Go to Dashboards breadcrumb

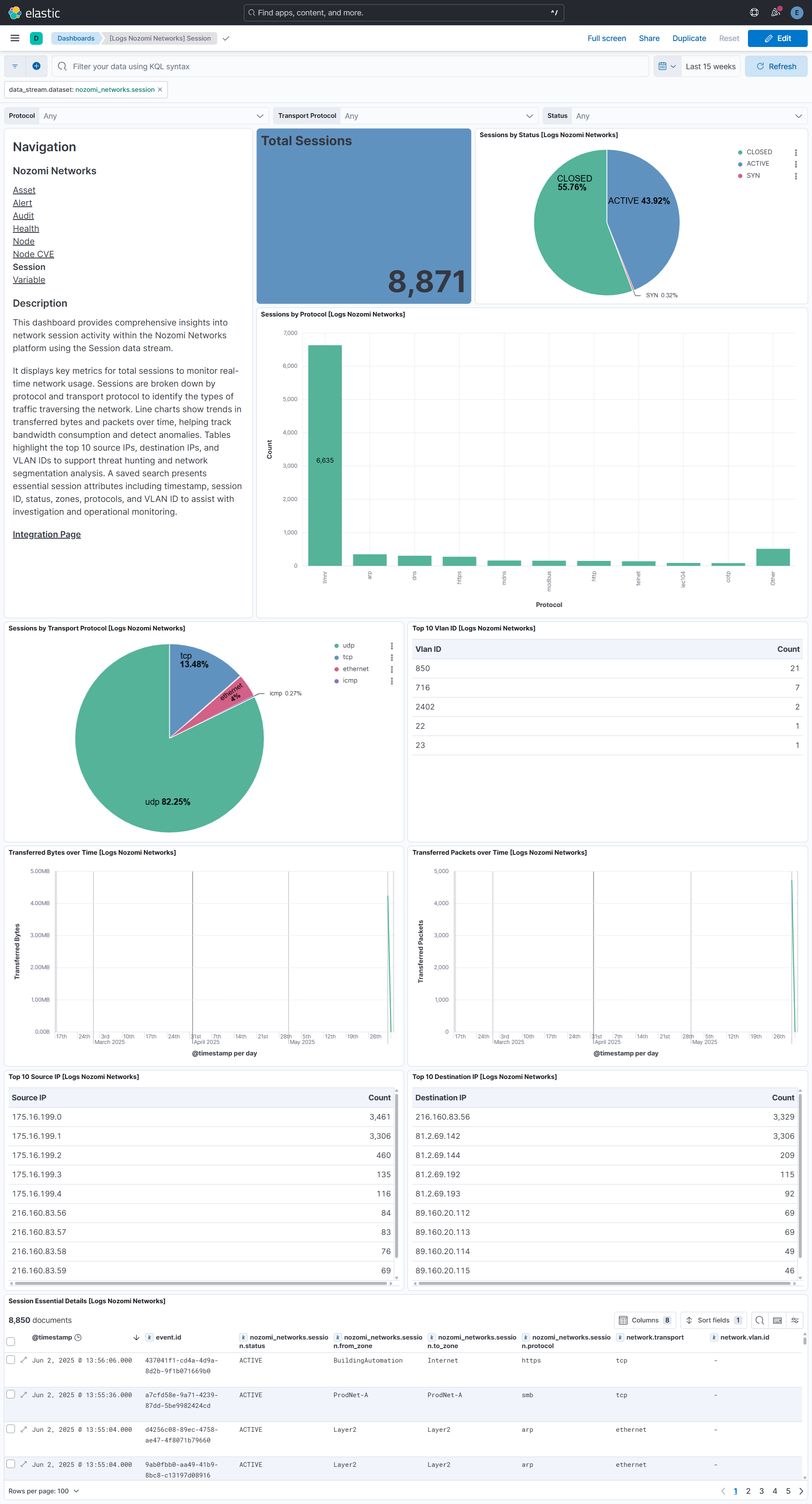click(x=76, y=38)
